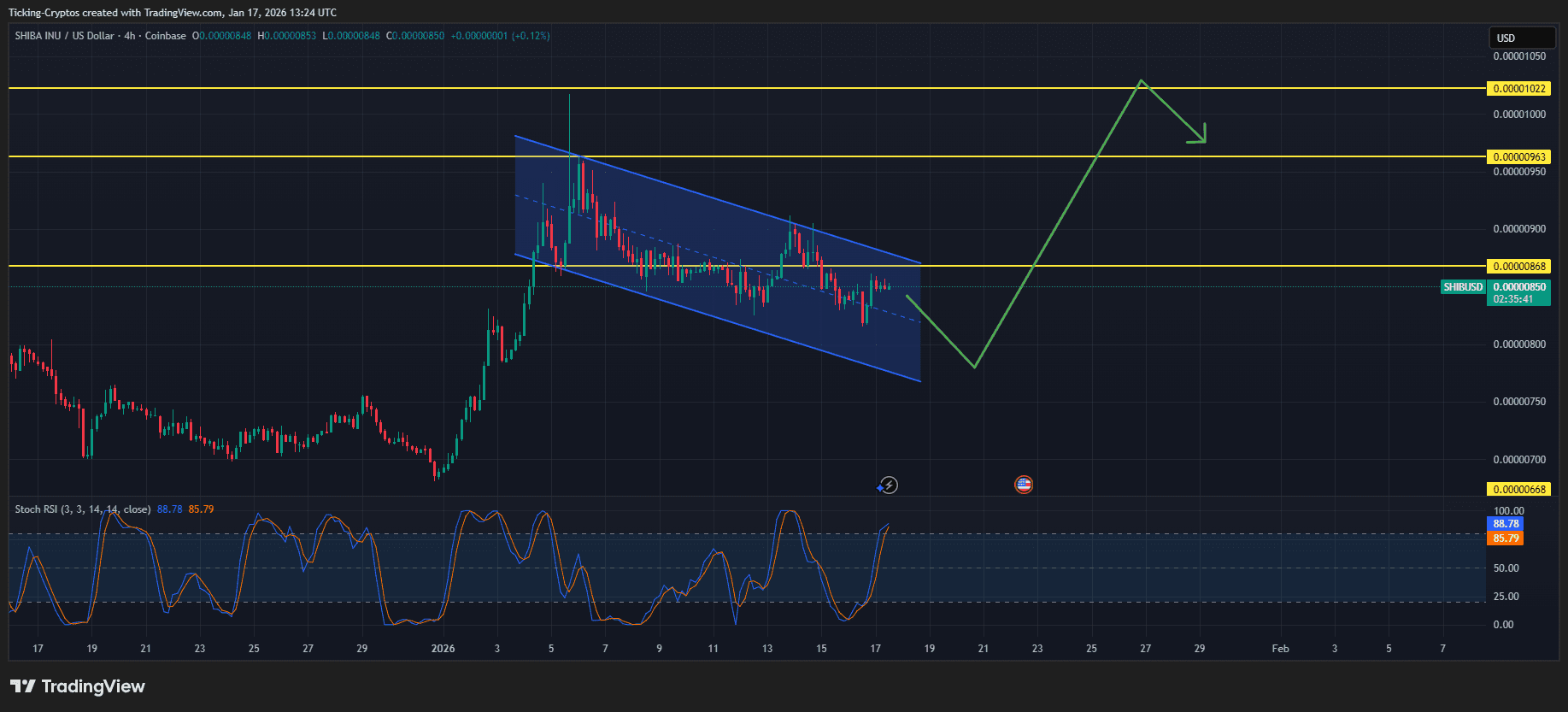
Task: Select the SHIBA INU / US Dollar symbol title
Action: click(64, 36)
